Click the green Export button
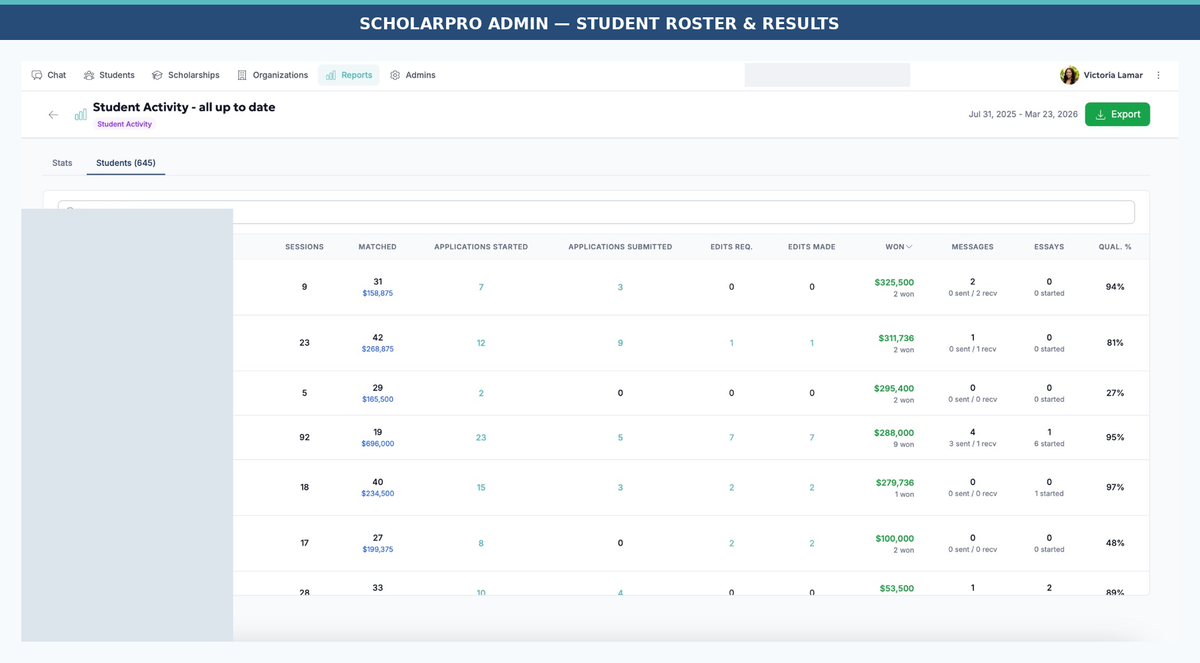Screen dimensions: 1200x663 [1117, 114]
